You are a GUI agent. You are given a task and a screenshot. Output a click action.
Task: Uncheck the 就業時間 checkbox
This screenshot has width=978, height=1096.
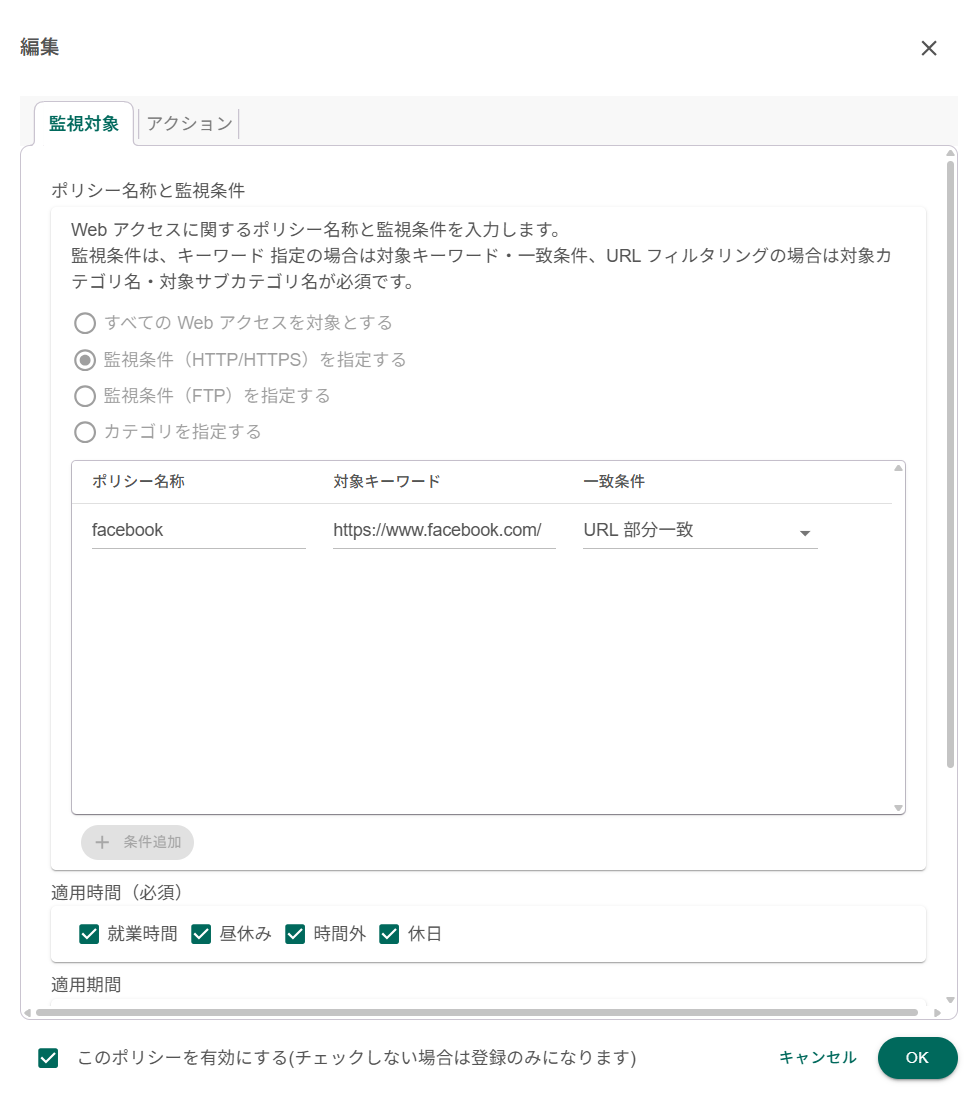pyautogui.click(x=89, y=934)
